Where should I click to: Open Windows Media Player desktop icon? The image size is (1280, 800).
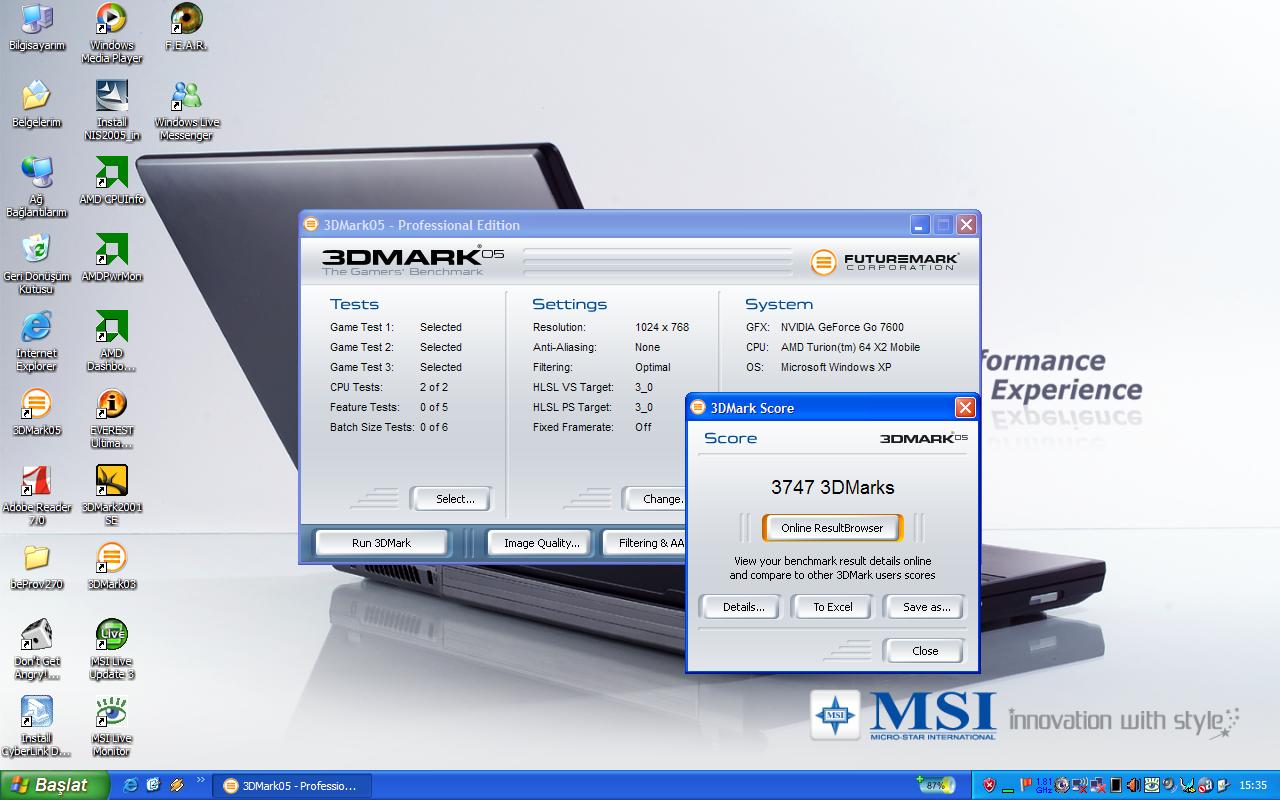pos(111,33)
